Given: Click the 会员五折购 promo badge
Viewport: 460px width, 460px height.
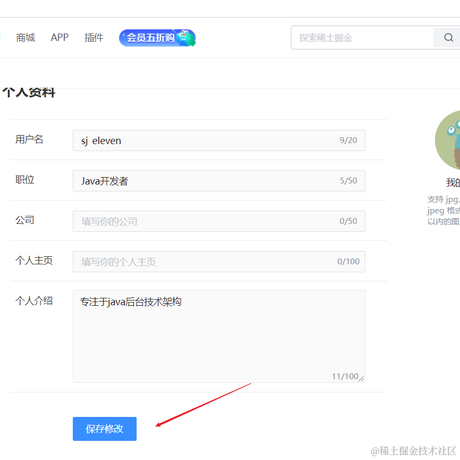Looking at the screenshot, I should tap(157, 38).
